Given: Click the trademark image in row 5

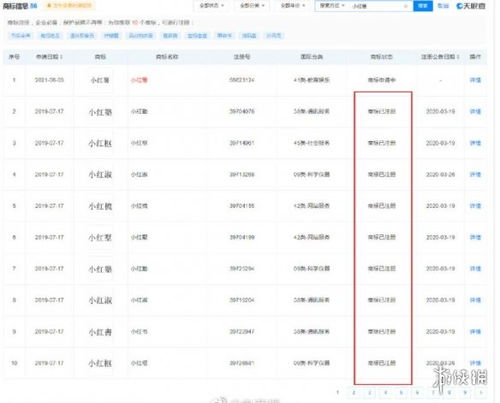Looking at the screenshot, I should pyautogui.click(x=100, y=206).
